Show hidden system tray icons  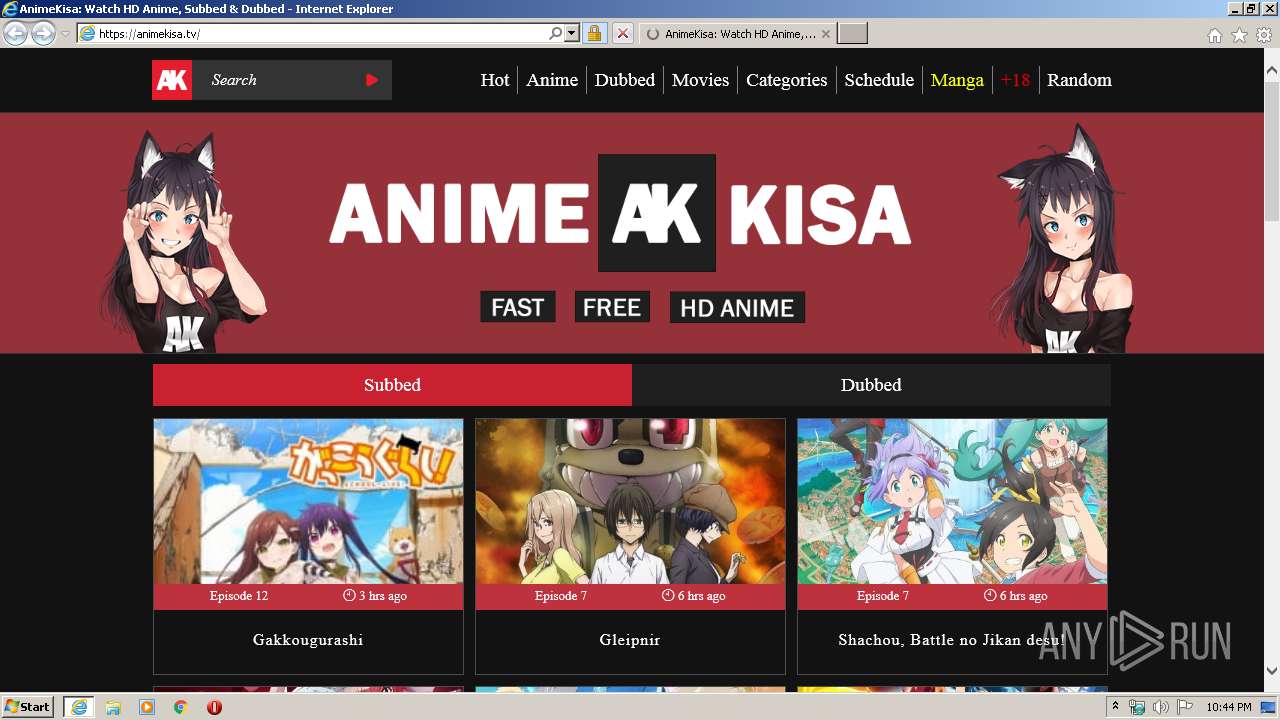pyautogui.click(x=1116, y=707)
